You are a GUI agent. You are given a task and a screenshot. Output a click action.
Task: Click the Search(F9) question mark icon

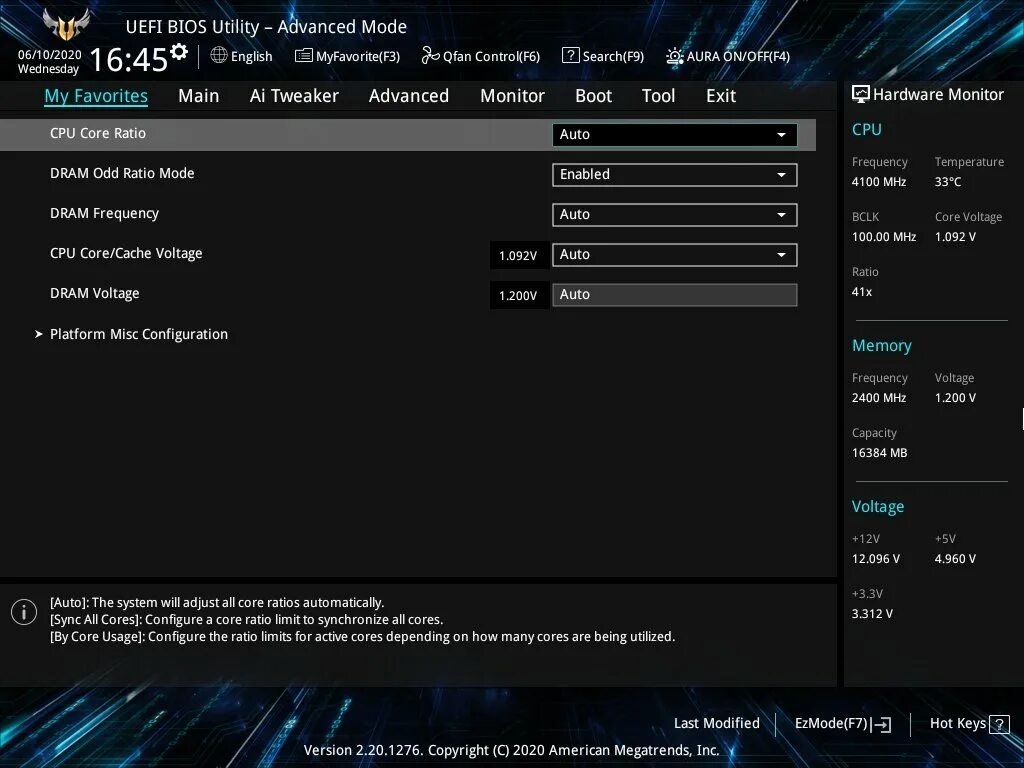point(570,56)
